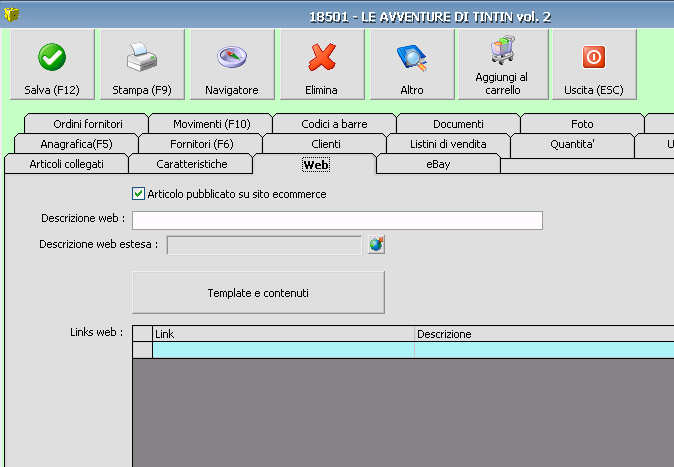Open the Articoli collegati tab

[67, 164]
